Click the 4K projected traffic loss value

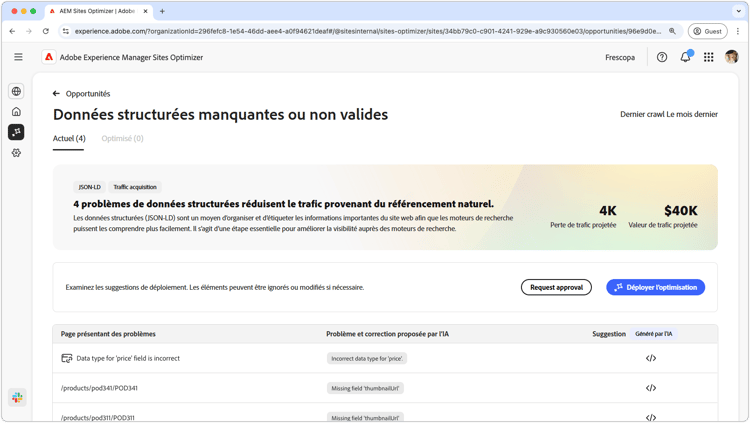(x=607, y=211)
